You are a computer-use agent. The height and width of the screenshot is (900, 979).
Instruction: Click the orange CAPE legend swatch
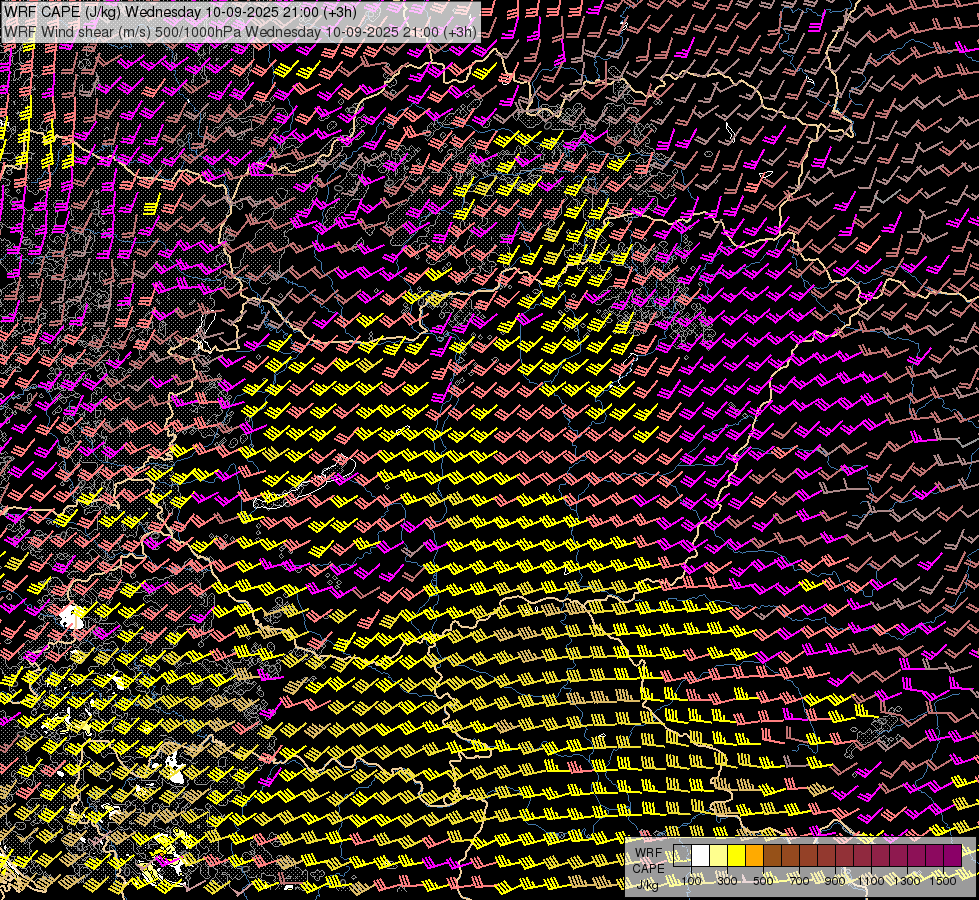[755, 856]
